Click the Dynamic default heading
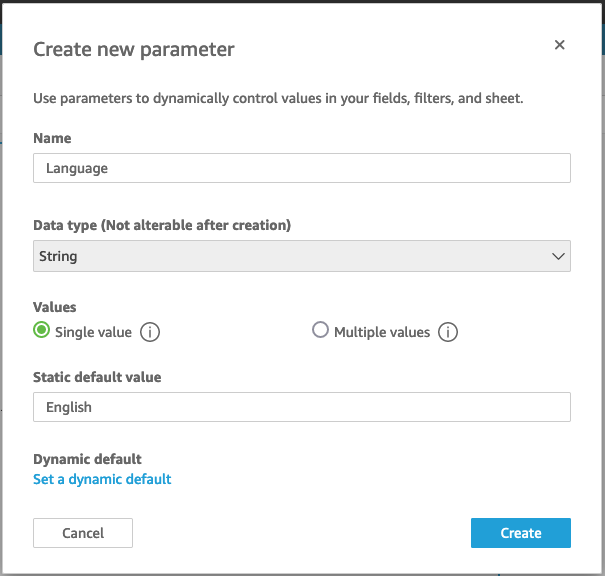 click(87, 459)
